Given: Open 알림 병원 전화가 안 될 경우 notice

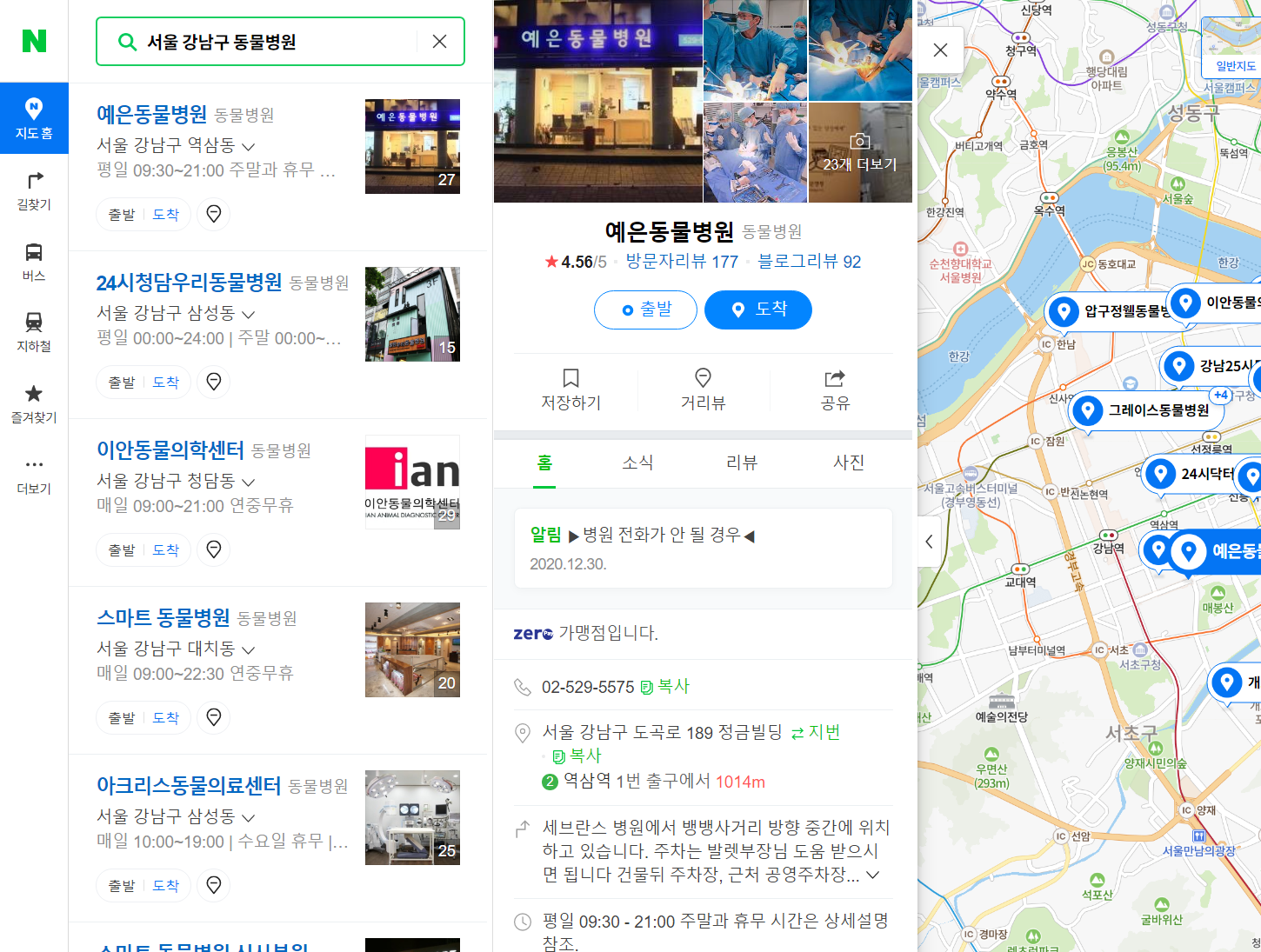Looking at the screenshot, I should pos(704,548).
